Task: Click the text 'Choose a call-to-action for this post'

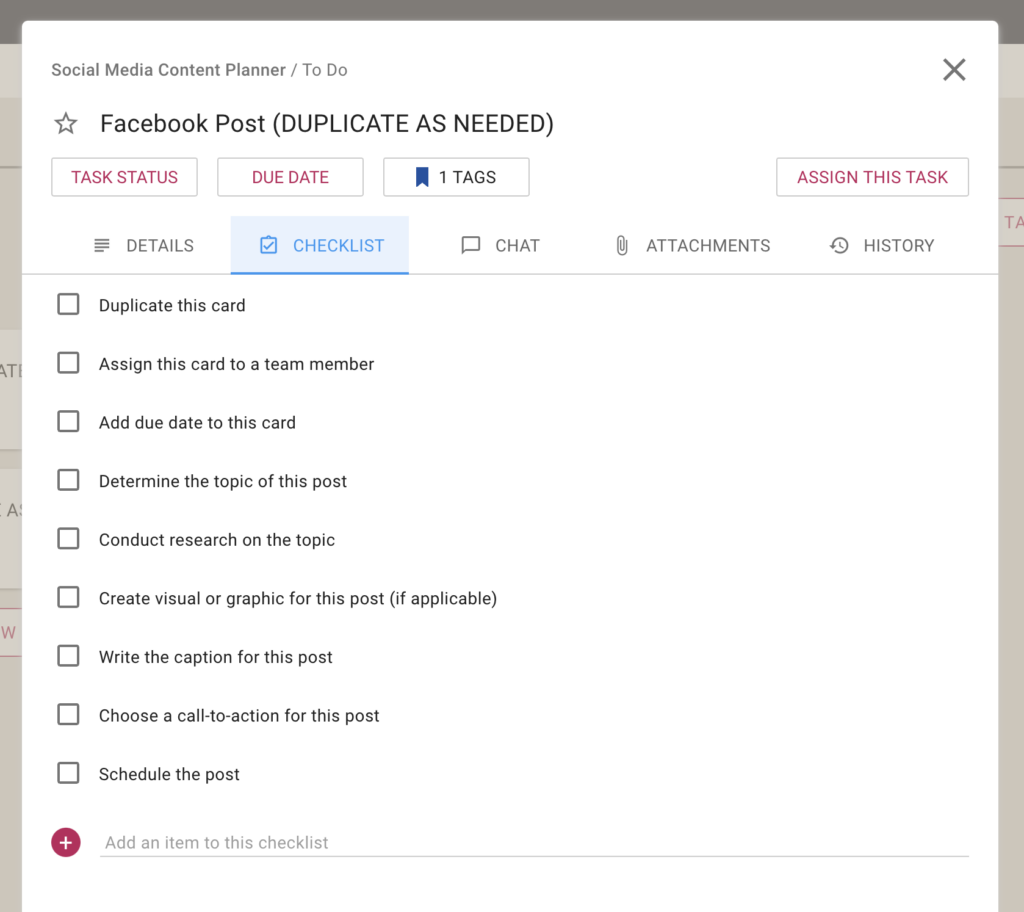Action: tap(239, 716)
